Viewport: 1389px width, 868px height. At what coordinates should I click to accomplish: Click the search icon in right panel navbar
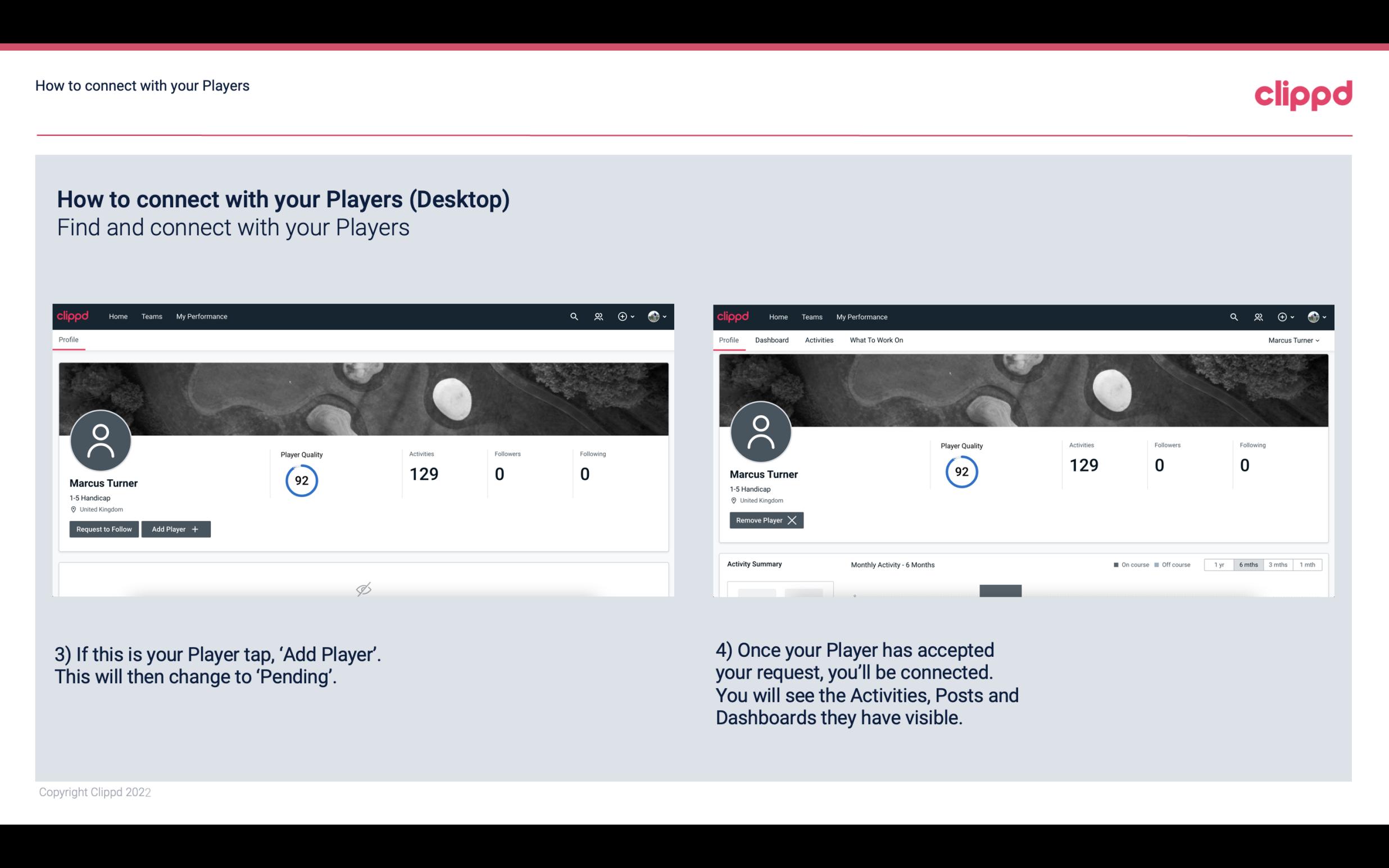click(1233, 316)
